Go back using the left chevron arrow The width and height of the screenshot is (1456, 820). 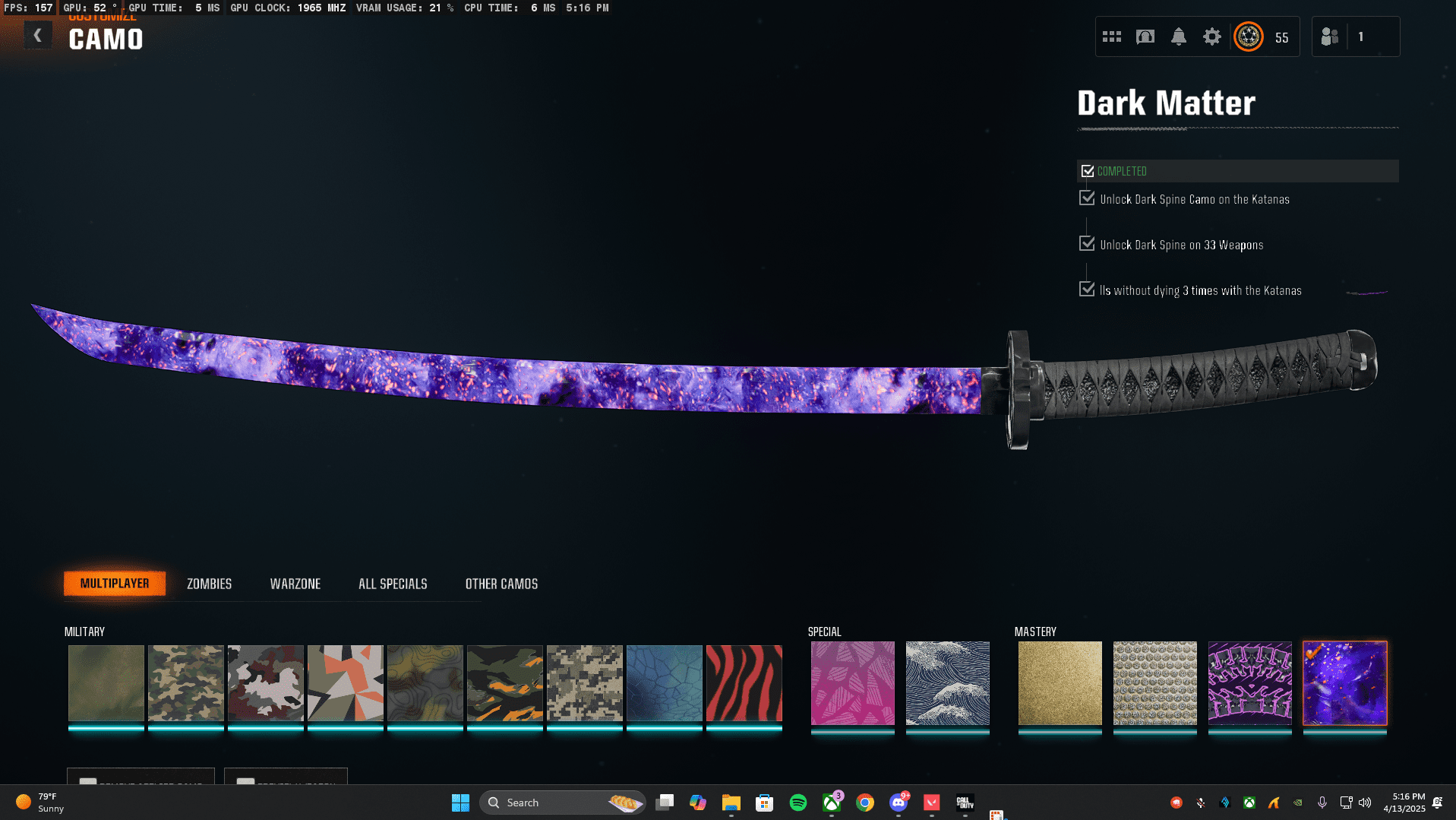coord(37,36)
